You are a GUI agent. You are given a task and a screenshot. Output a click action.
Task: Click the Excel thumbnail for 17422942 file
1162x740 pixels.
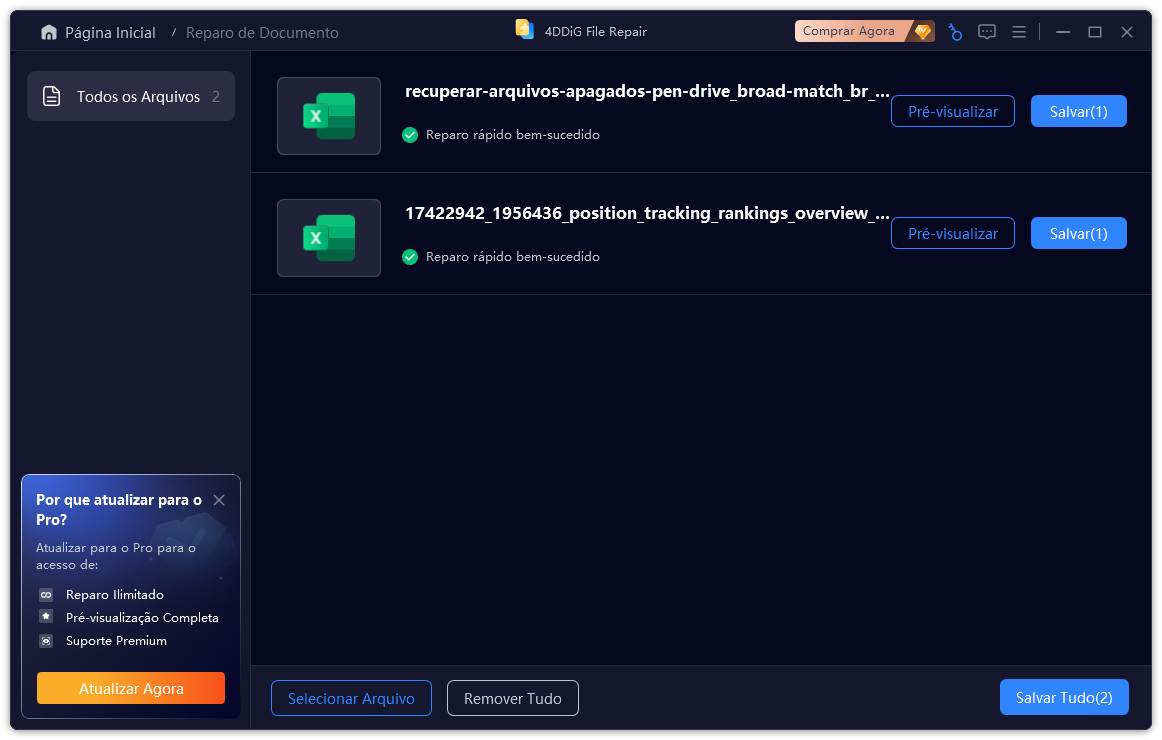click(329, 238)
